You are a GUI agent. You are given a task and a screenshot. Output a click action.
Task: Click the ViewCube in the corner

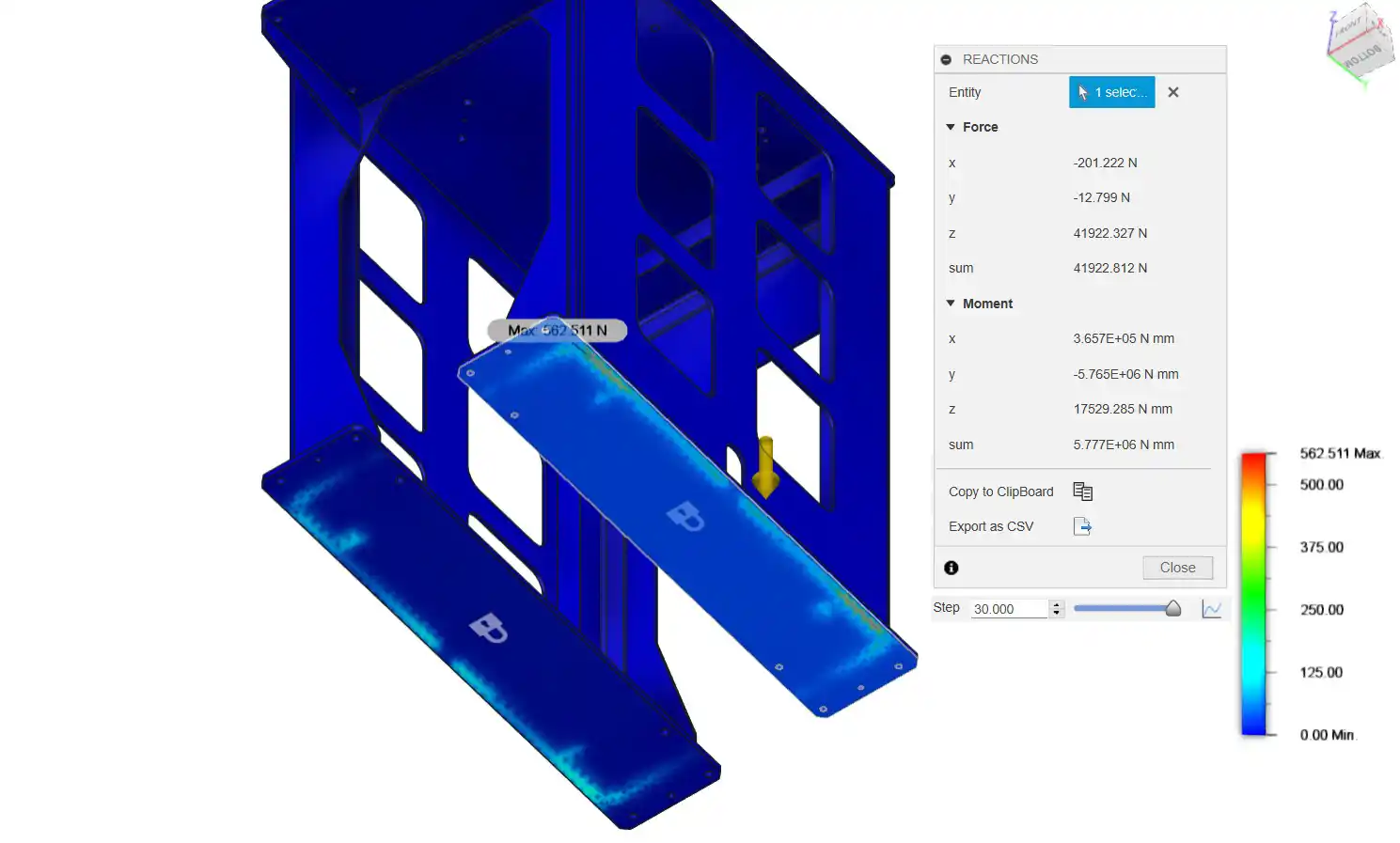click(1359, 42)
